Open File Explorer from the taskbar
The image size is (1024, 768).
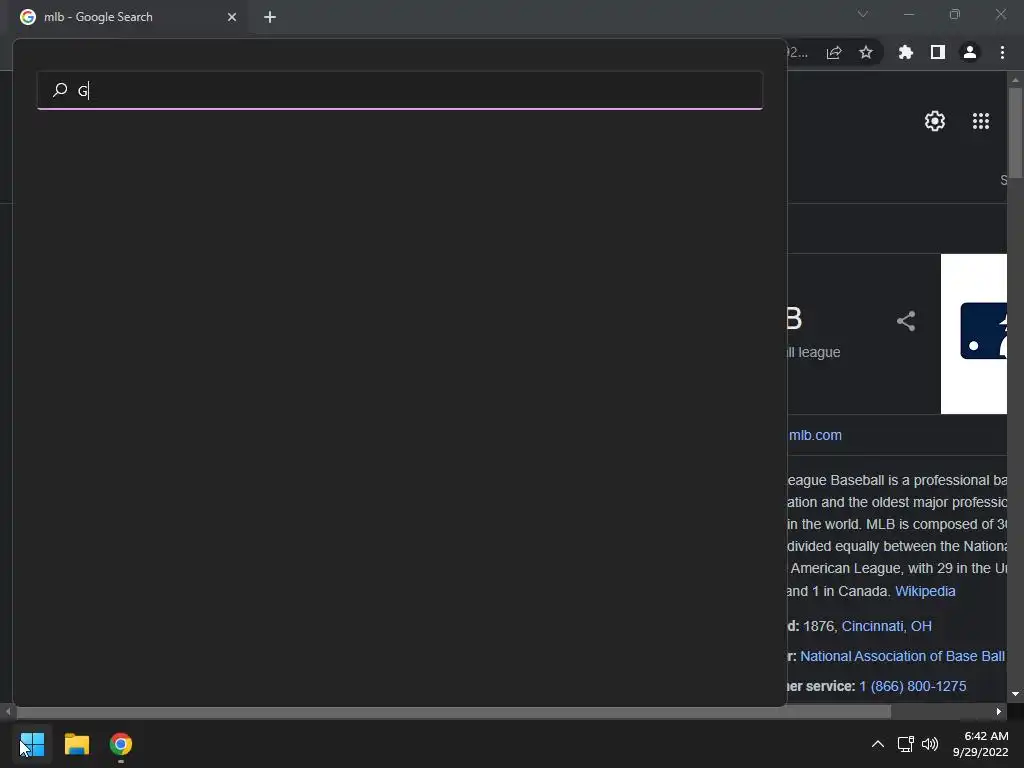coord(77,744)
